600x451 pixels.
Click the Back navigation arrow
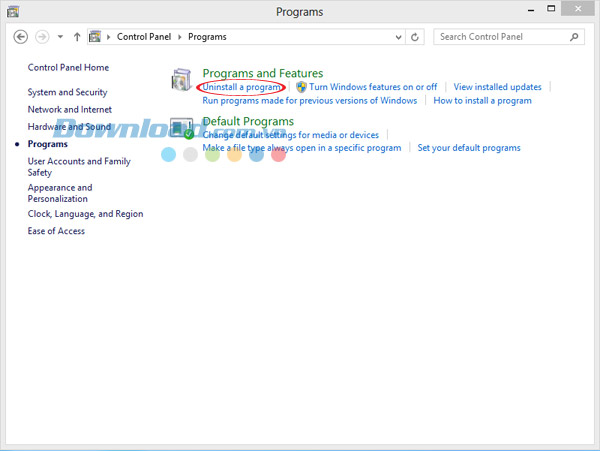coord(21,37)
